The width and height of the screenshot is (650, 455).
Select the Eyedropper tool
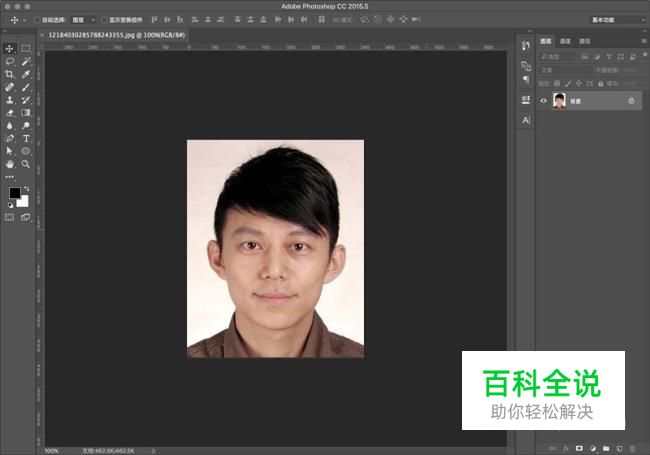click(x=26, y=74)
